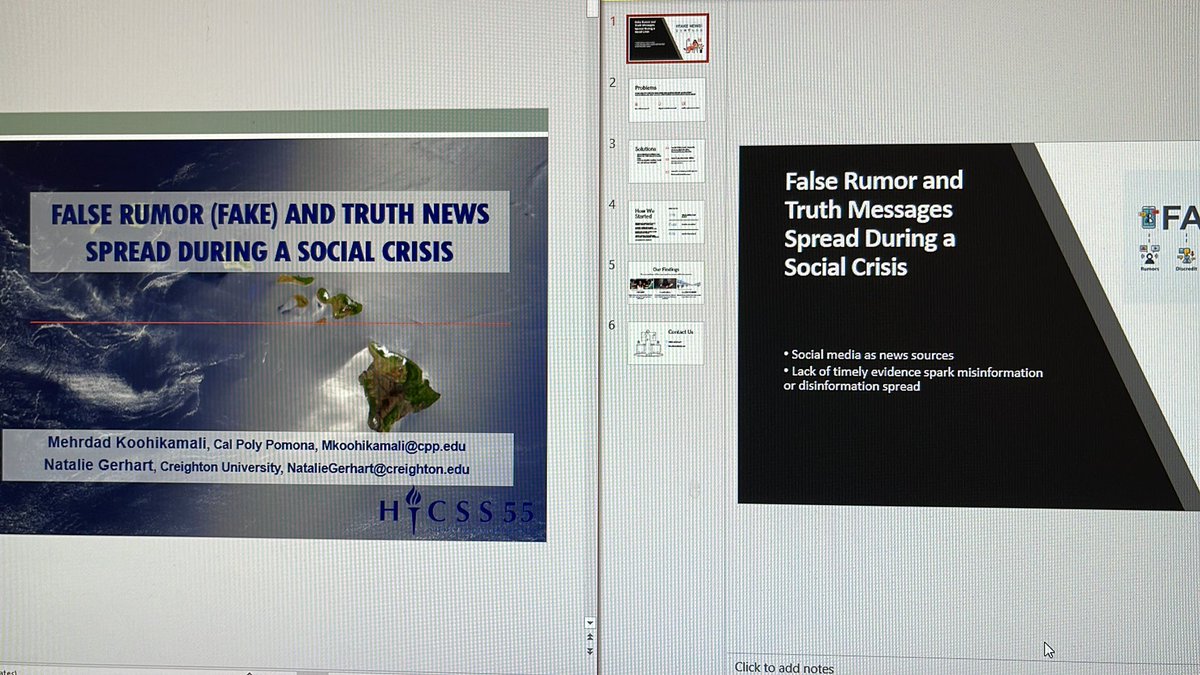Click the scroll down arrow in left window

tap(590, 622)
